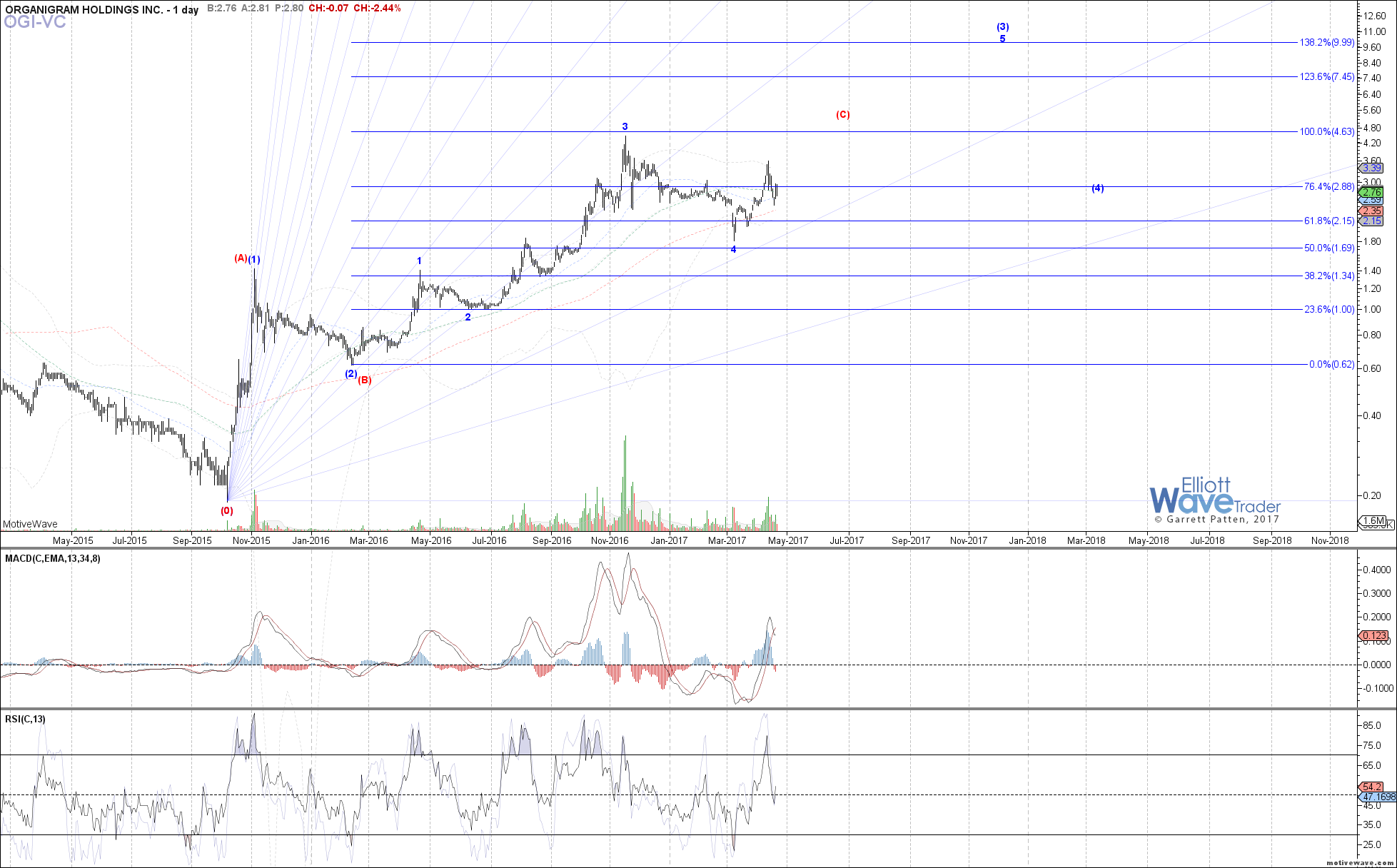Open the "motivewave.com" link in the corner
This screenshot has height=868, width=1397.
pyautogui.click(x=1361, y=863)
